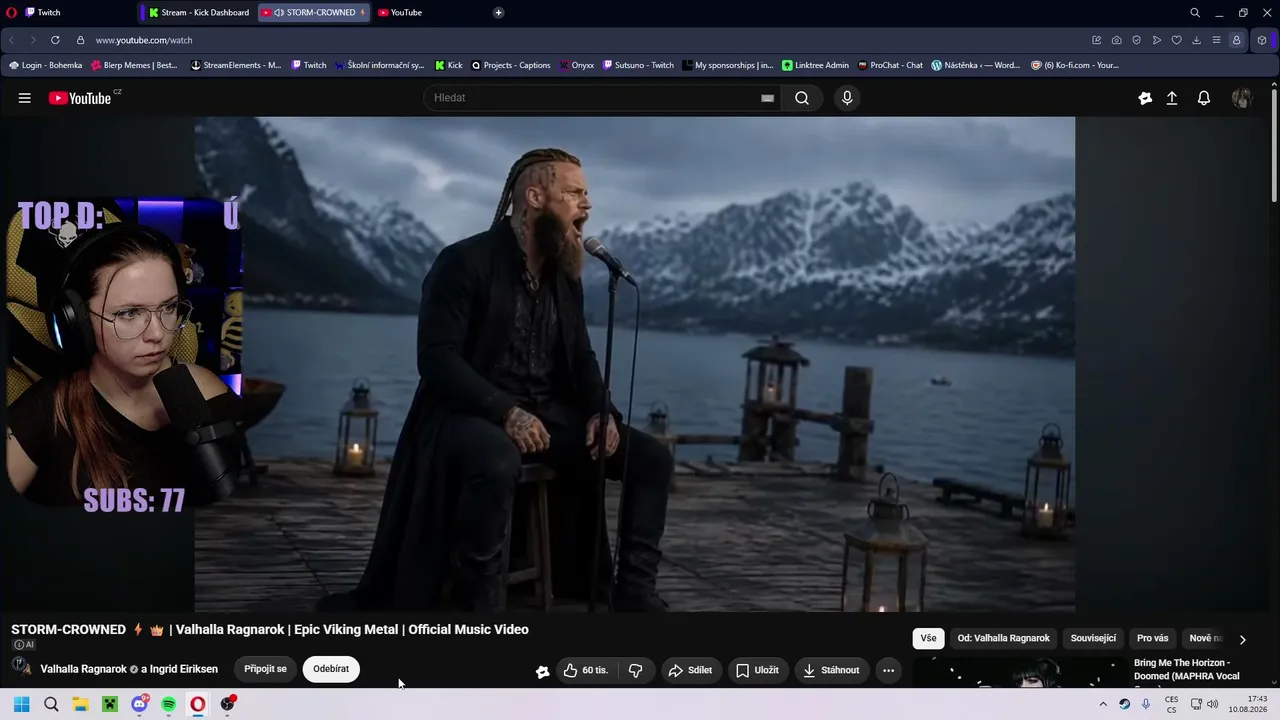Open the YouTube hamburger guide menu
Viewport: 1280px width, 720px height.
pyautogui.click(x=24, y=98)
